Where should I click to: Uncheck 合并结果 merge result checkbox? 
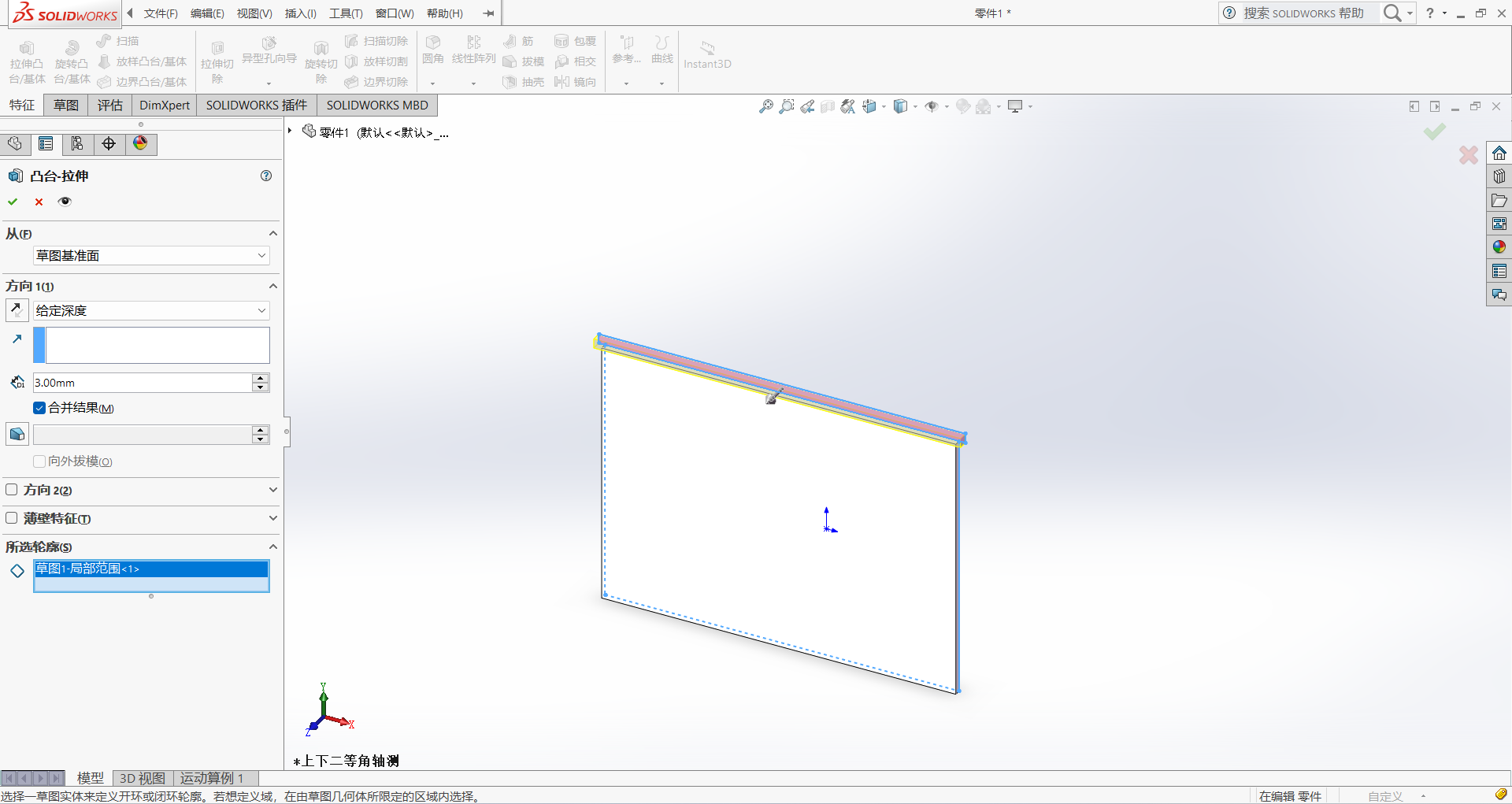click(x=39, y=408)
